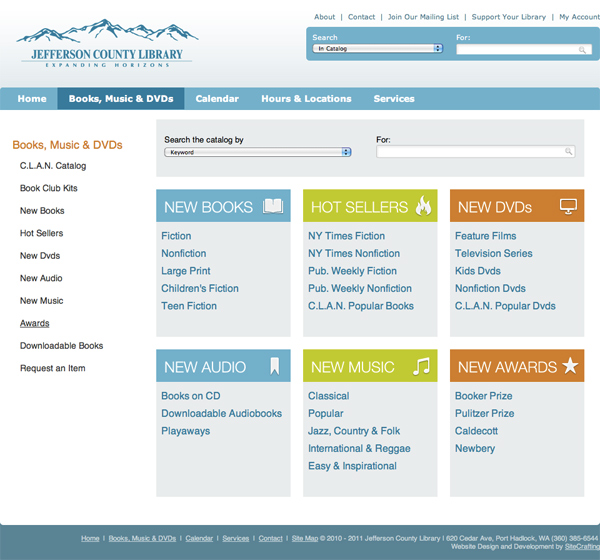This screenshot has width=600, height=560.
Task: Click the magnifier icon in catalog search field
Action: pyautogui.click(x=569, y=152)
